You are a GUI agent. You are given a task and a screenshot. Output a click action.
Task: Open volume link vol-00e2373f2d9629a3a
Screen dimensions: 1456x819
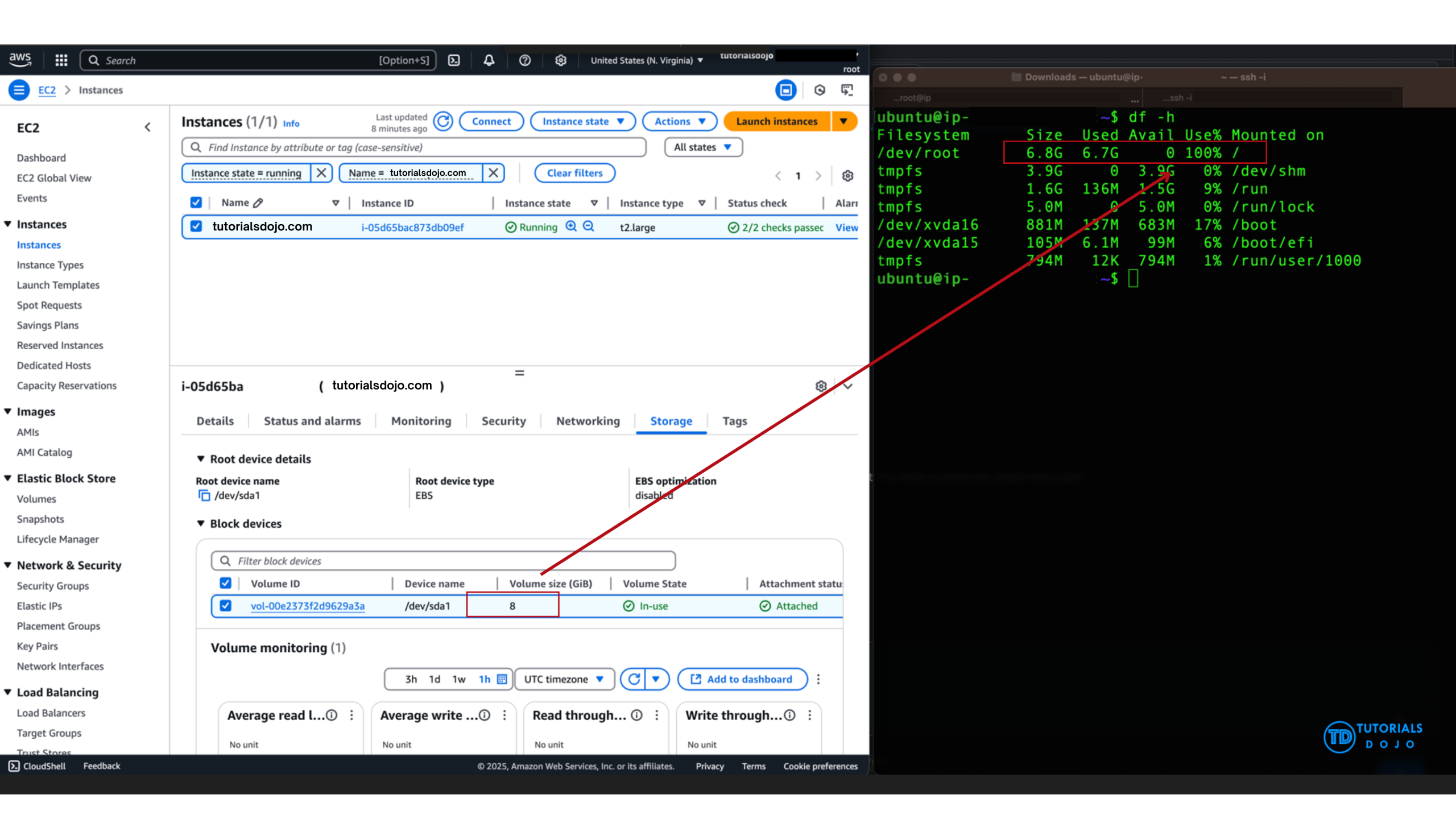308,606
